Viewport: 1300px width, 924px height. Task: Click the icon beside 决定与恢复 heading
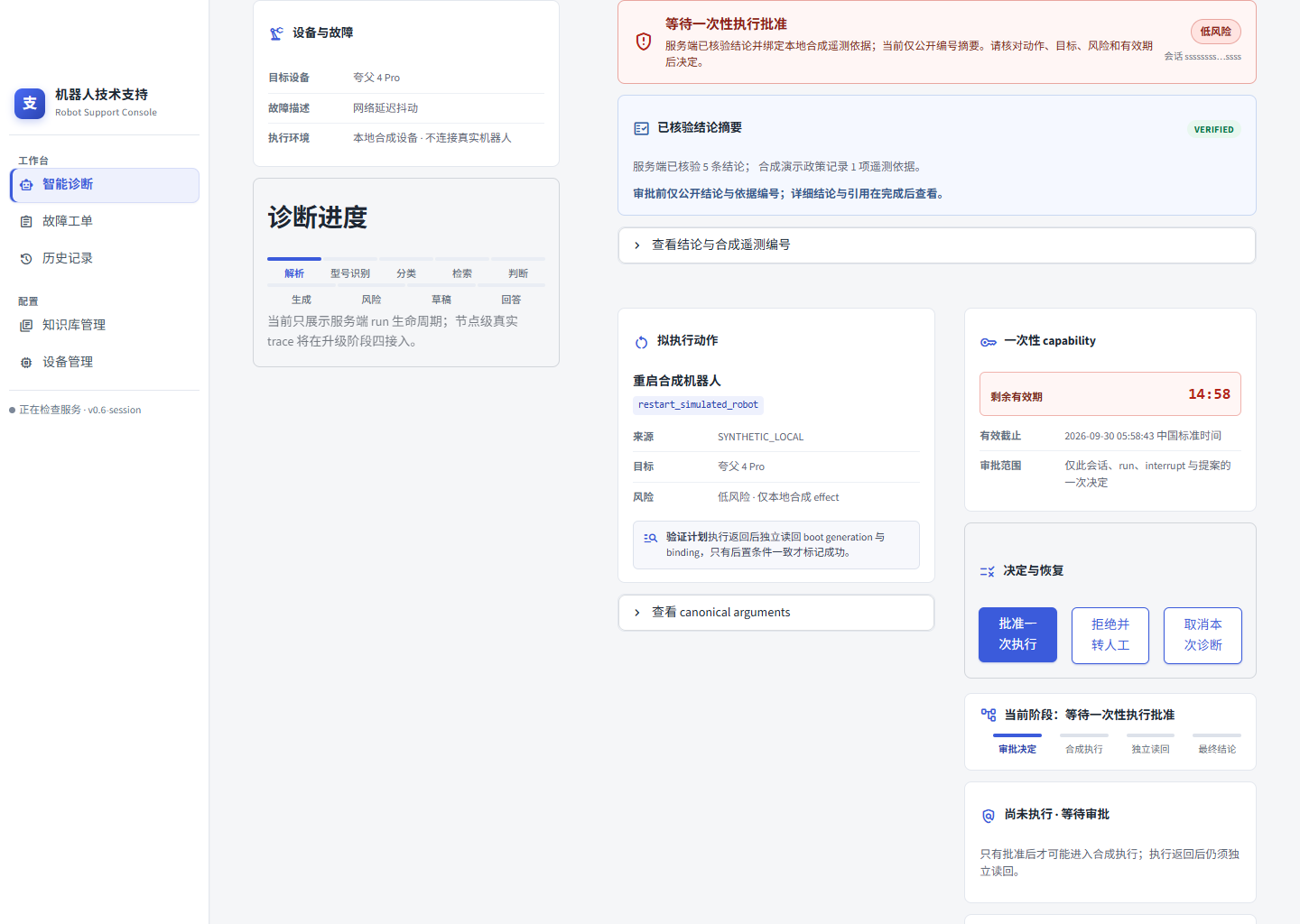coord(988,571)
